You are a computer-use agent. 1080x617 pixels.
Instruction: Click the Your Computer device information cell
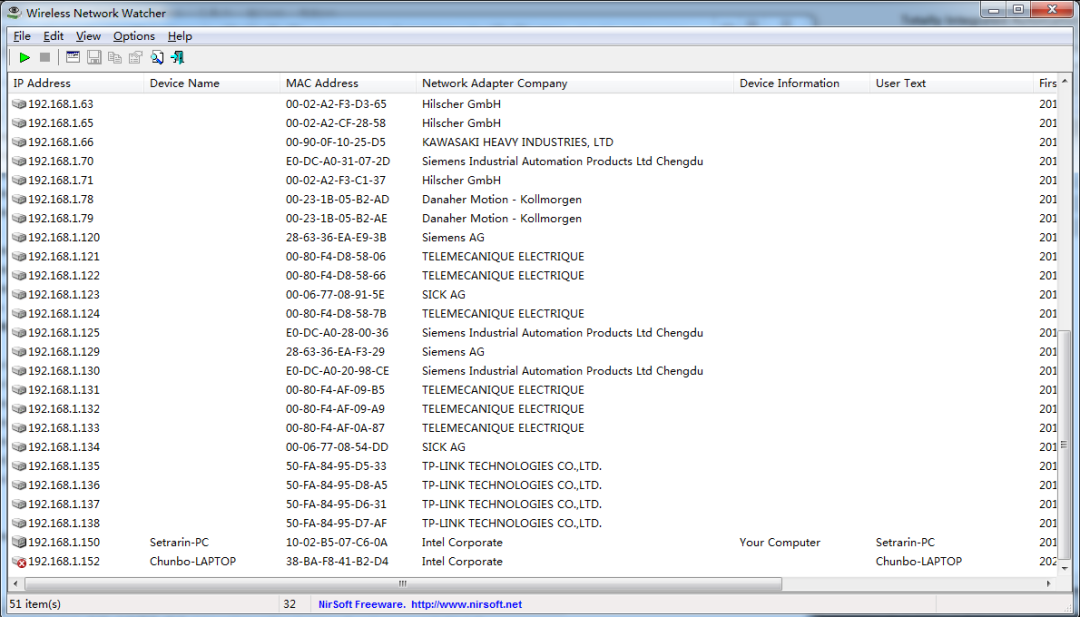(x=780, y=543)
